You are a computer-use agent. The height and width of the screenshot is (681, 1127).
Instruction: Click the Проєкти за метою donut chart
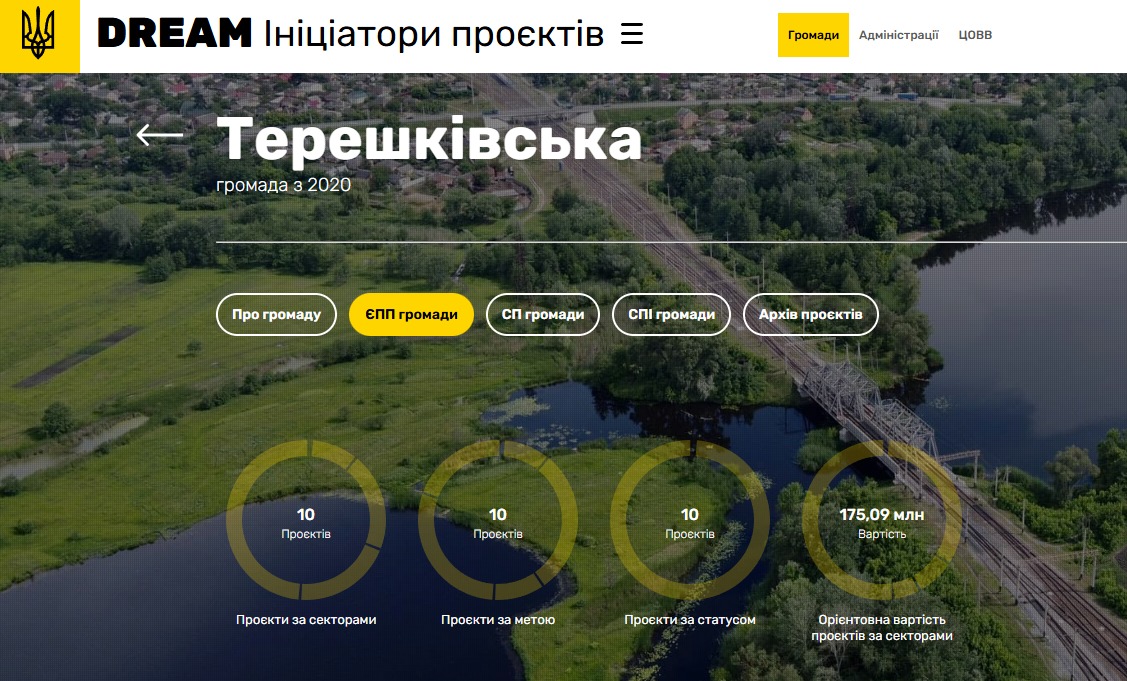(x=498, y=520)
